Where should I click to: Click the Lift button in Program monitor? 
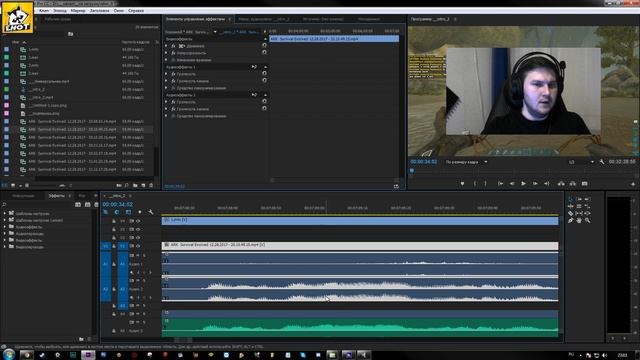click(561, 184)
